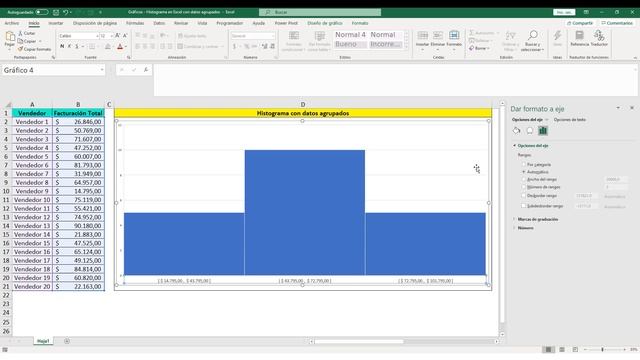Click the Comentarios button
Viewport: 640px width, 360px height.
617,23
